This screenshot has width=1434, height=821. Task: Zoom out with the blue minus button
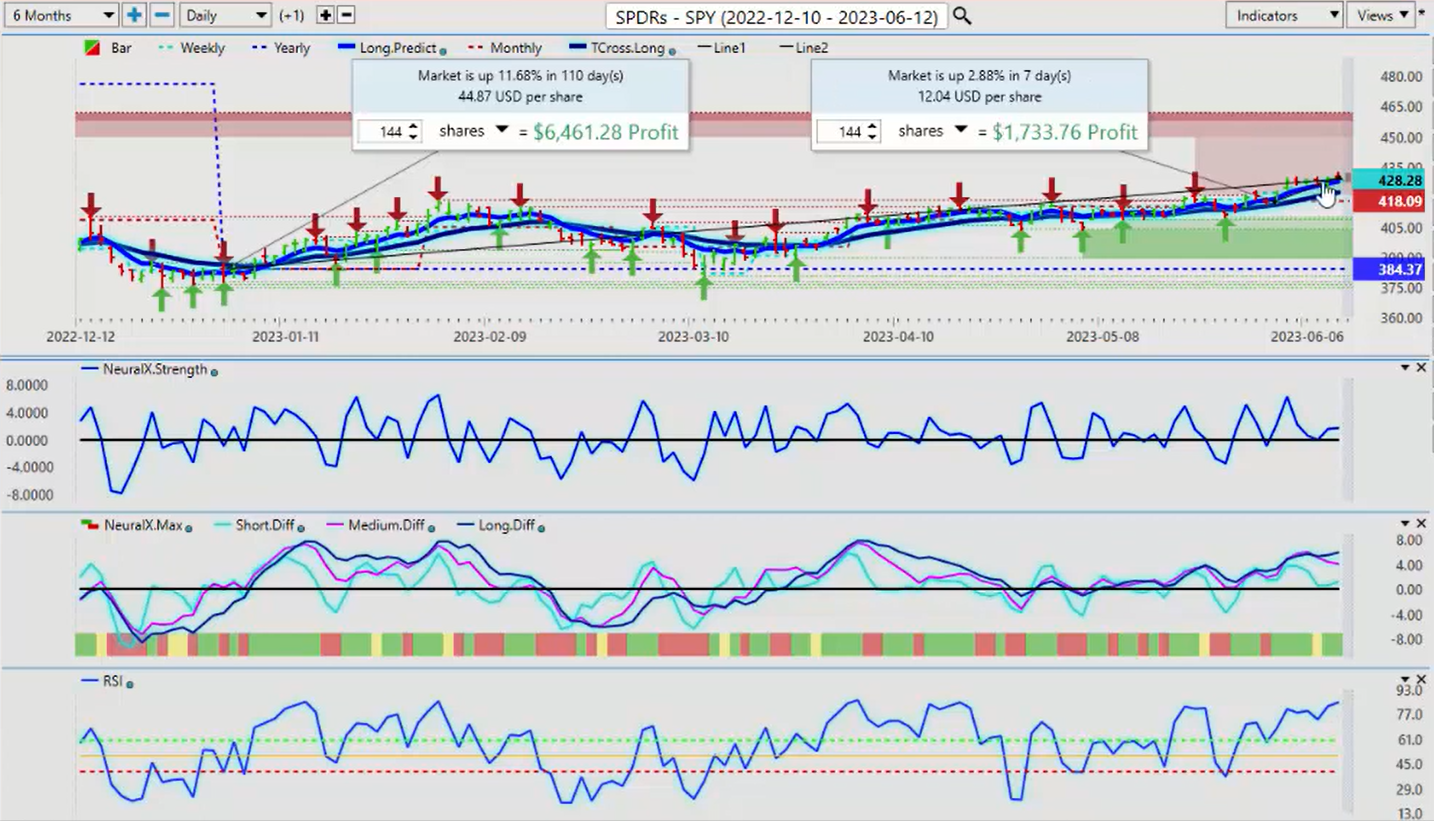pos(161,15)
